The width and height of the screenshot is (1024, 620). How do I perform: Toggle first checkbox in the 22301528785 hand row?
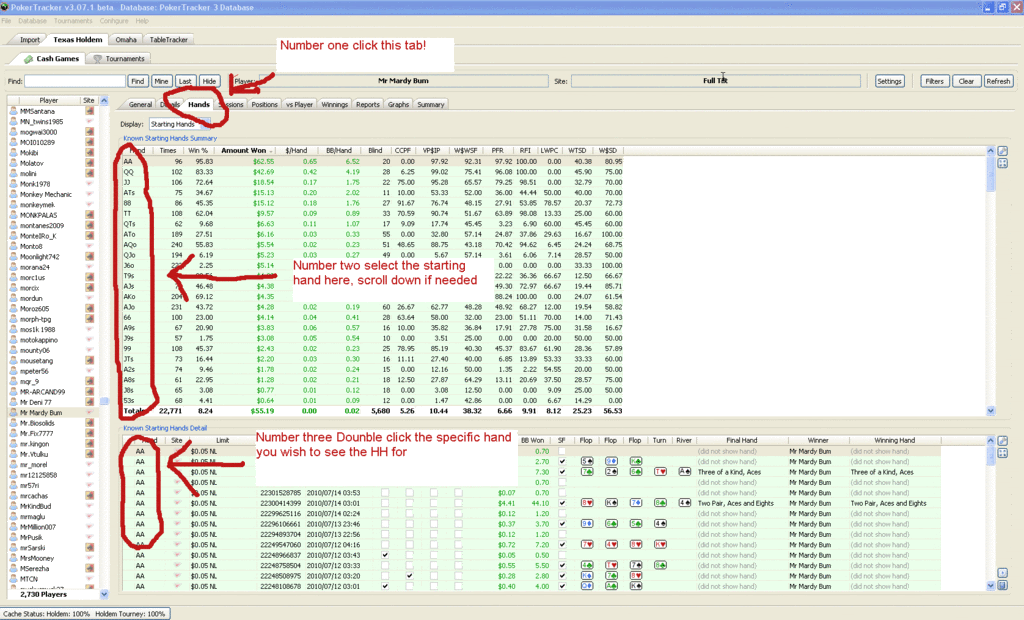tap(385, 493)
